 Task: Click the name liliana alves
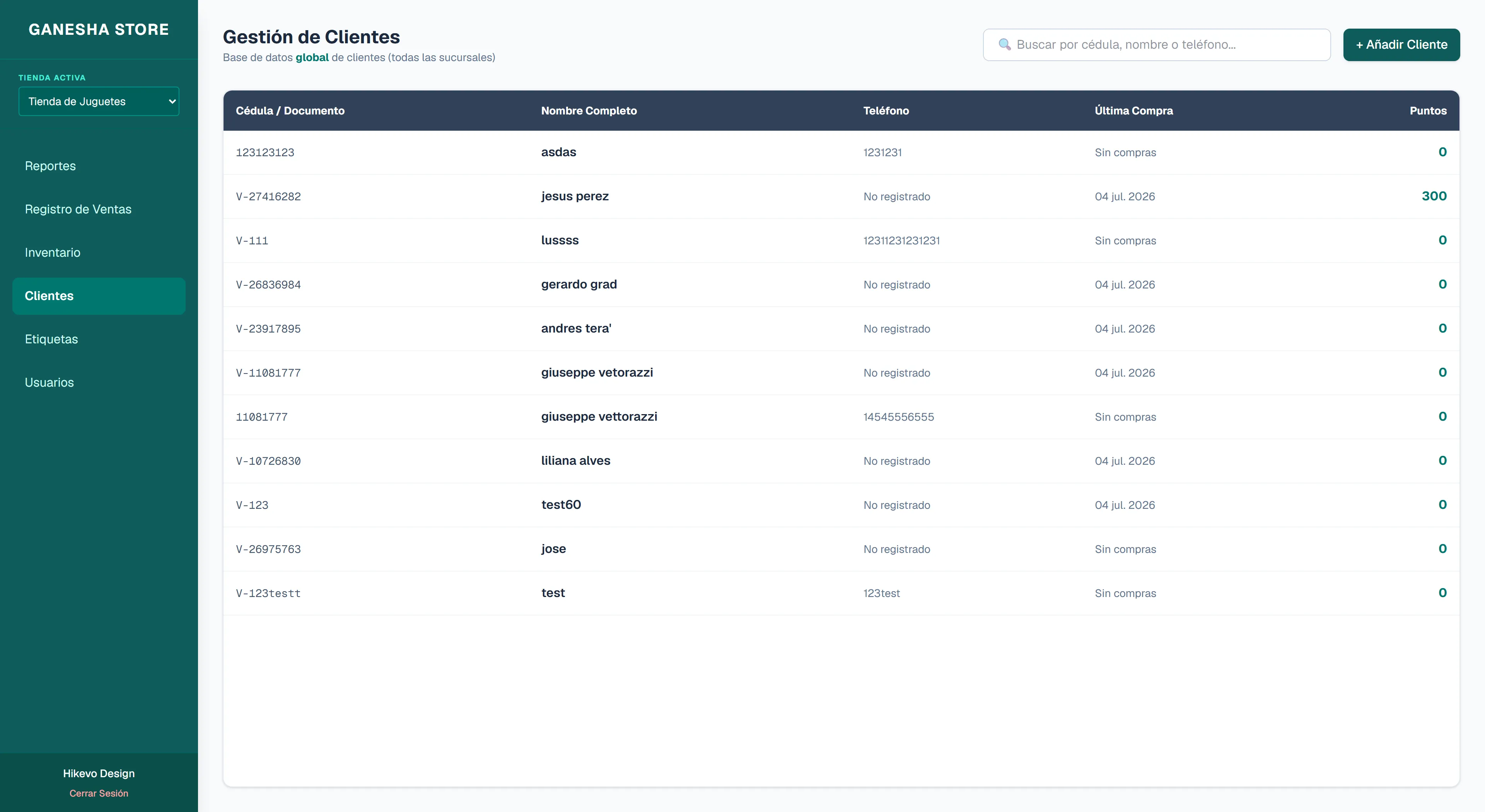pyautogui.click(x=575, y=461)
